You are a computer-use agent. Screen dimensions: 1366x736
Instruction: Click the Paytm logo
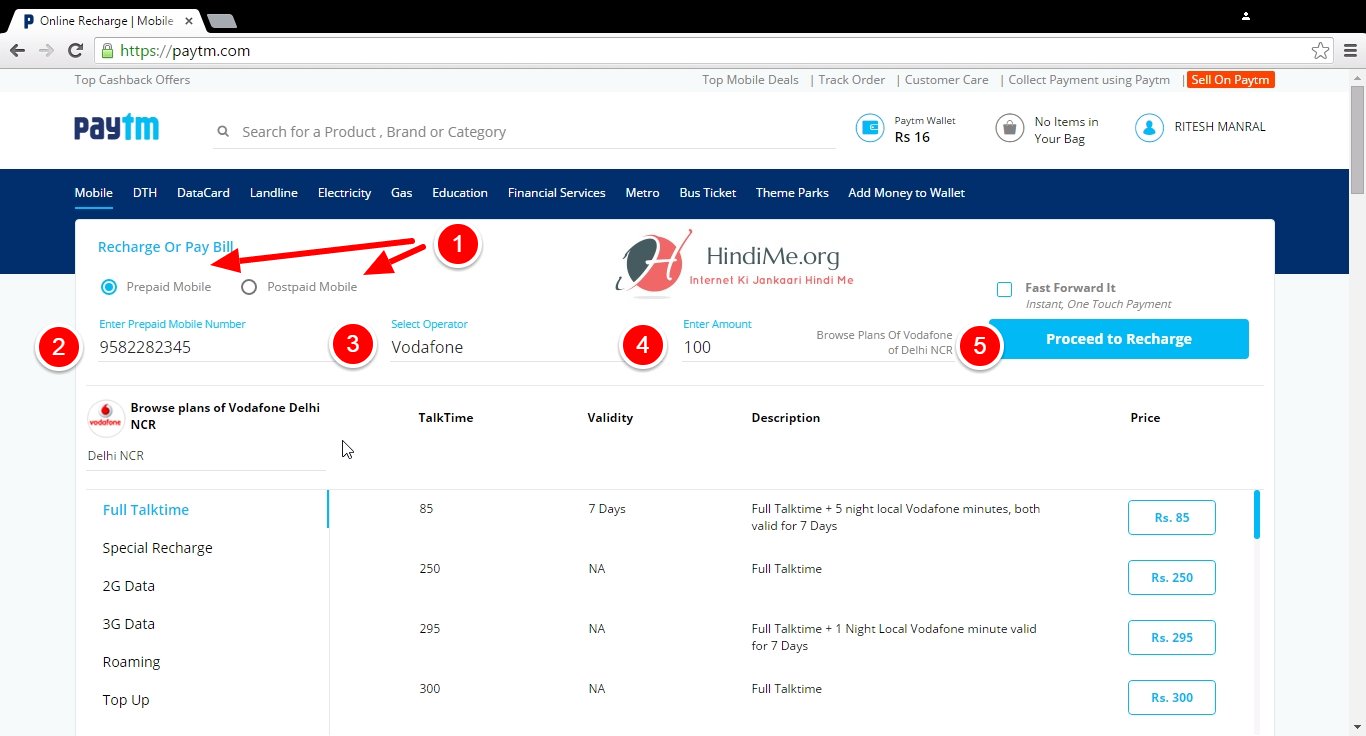(116, 128)
